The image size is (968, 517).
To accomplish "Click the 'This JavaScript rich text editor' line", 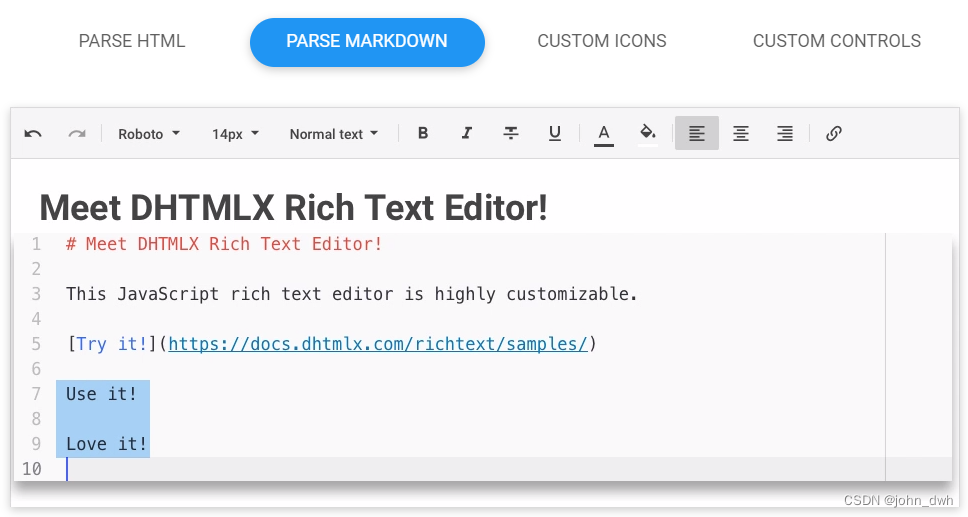I will (x=351, y=294).
